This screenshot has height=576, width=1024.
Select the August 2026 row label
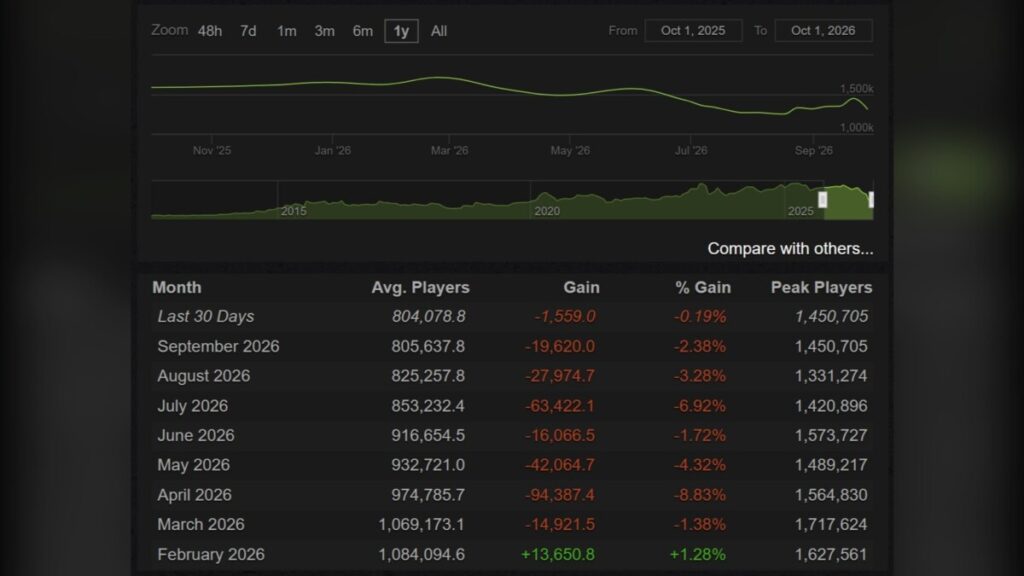pos(204,376)
